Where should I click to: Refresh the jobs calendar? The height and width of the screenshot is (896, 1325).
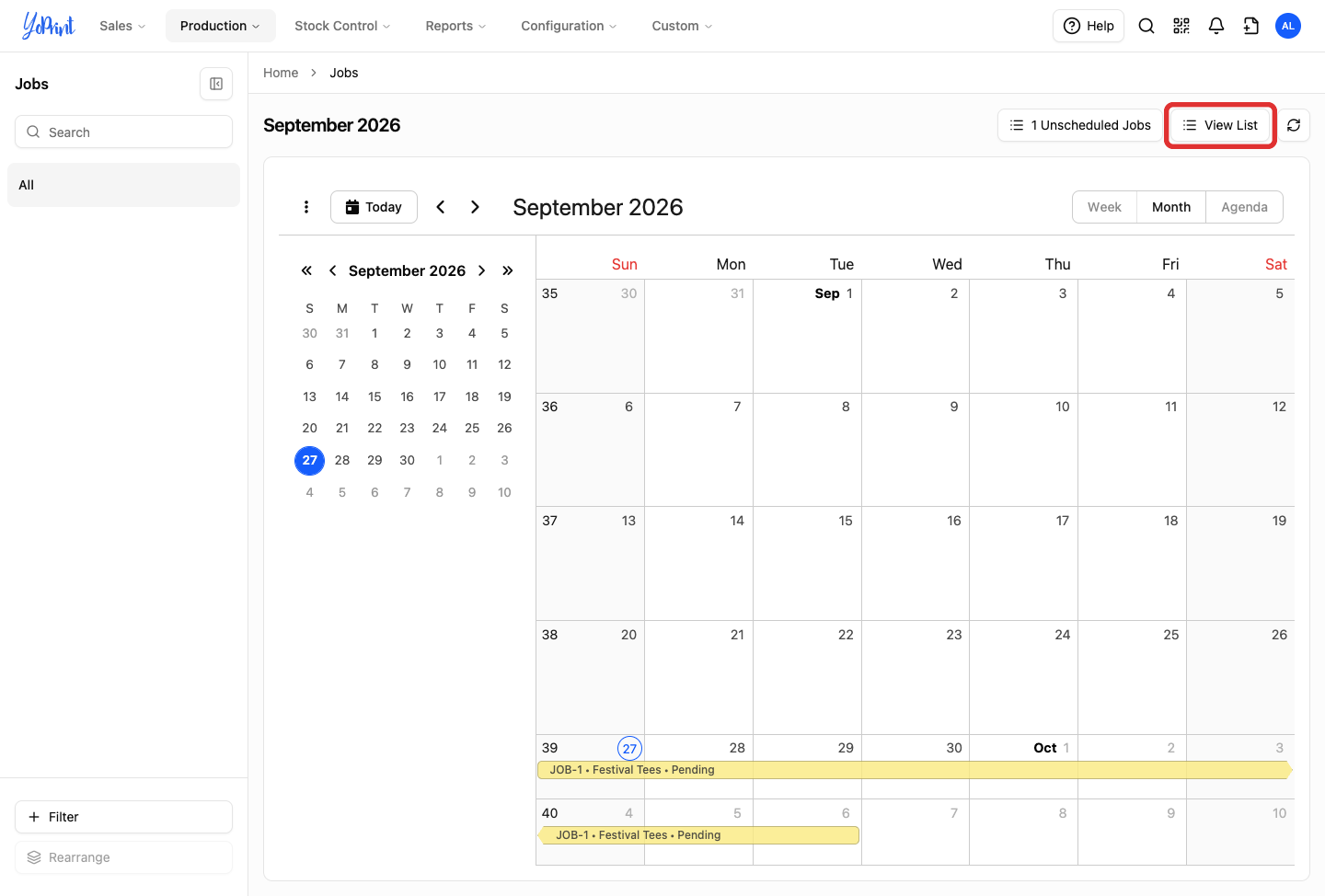[x=1294, y=125]
